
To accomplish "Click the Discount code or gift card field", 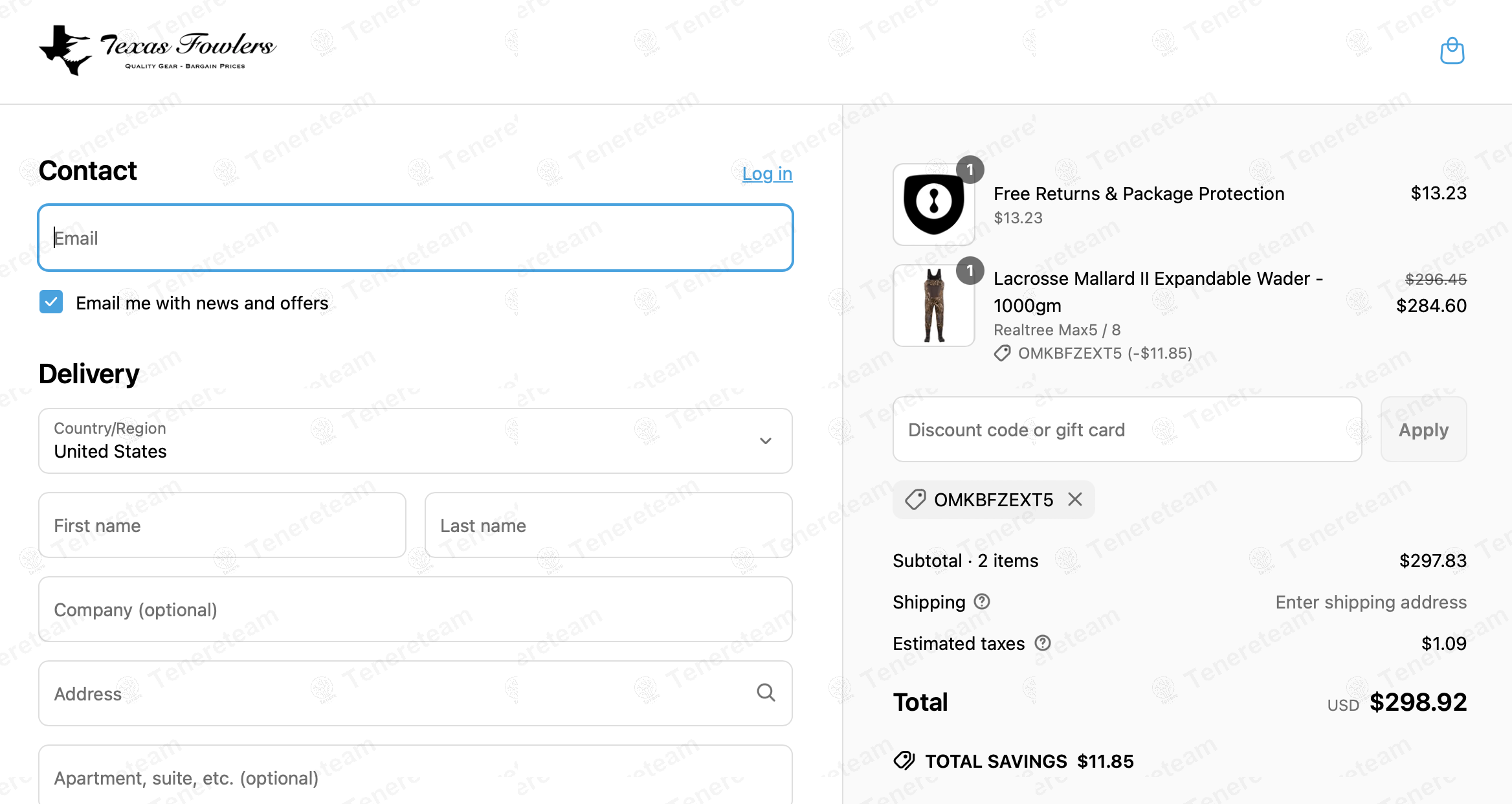I will pos(1127,429).
